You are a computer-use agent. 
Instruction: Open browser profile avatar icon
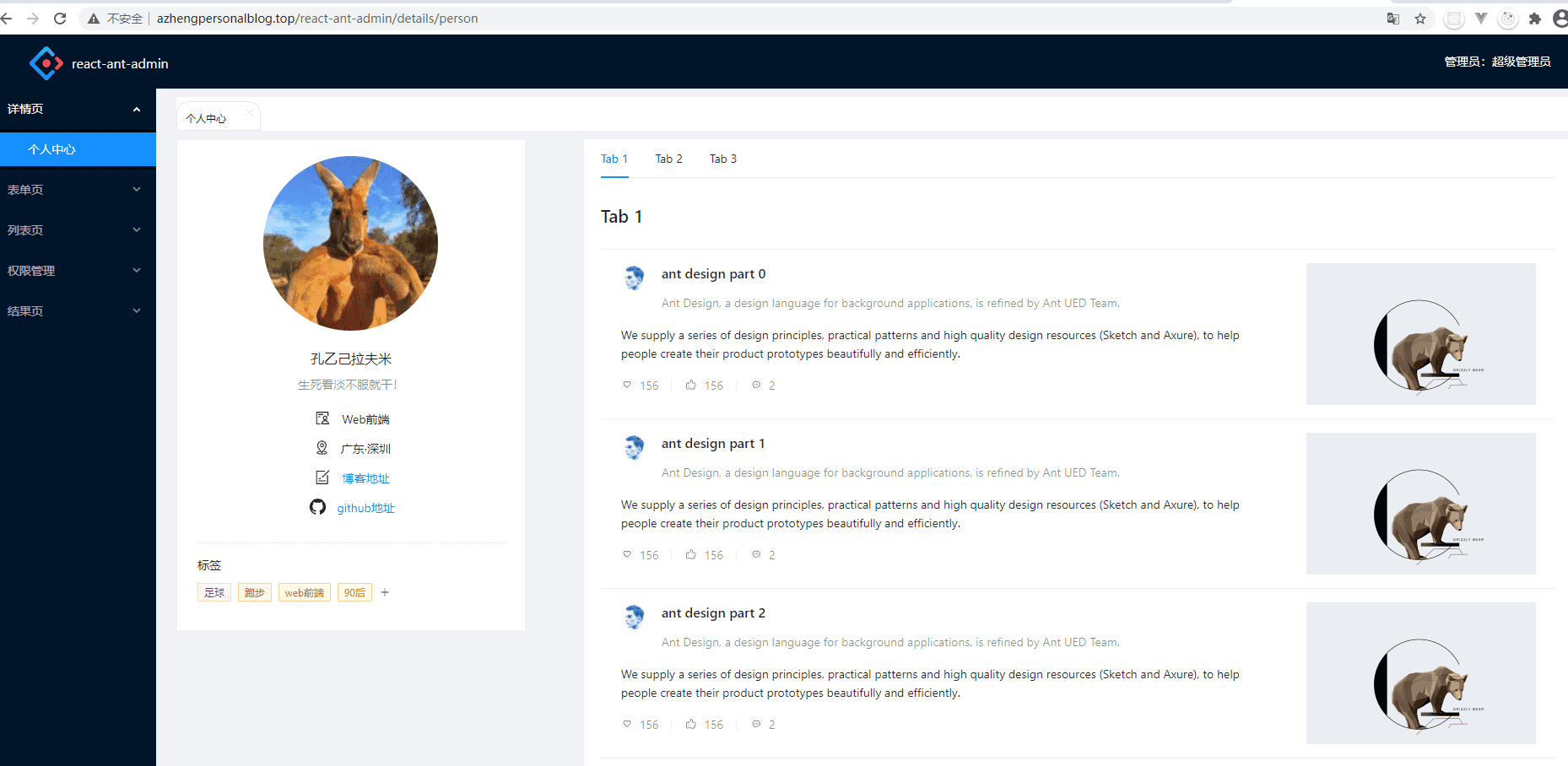point(1560,19)
